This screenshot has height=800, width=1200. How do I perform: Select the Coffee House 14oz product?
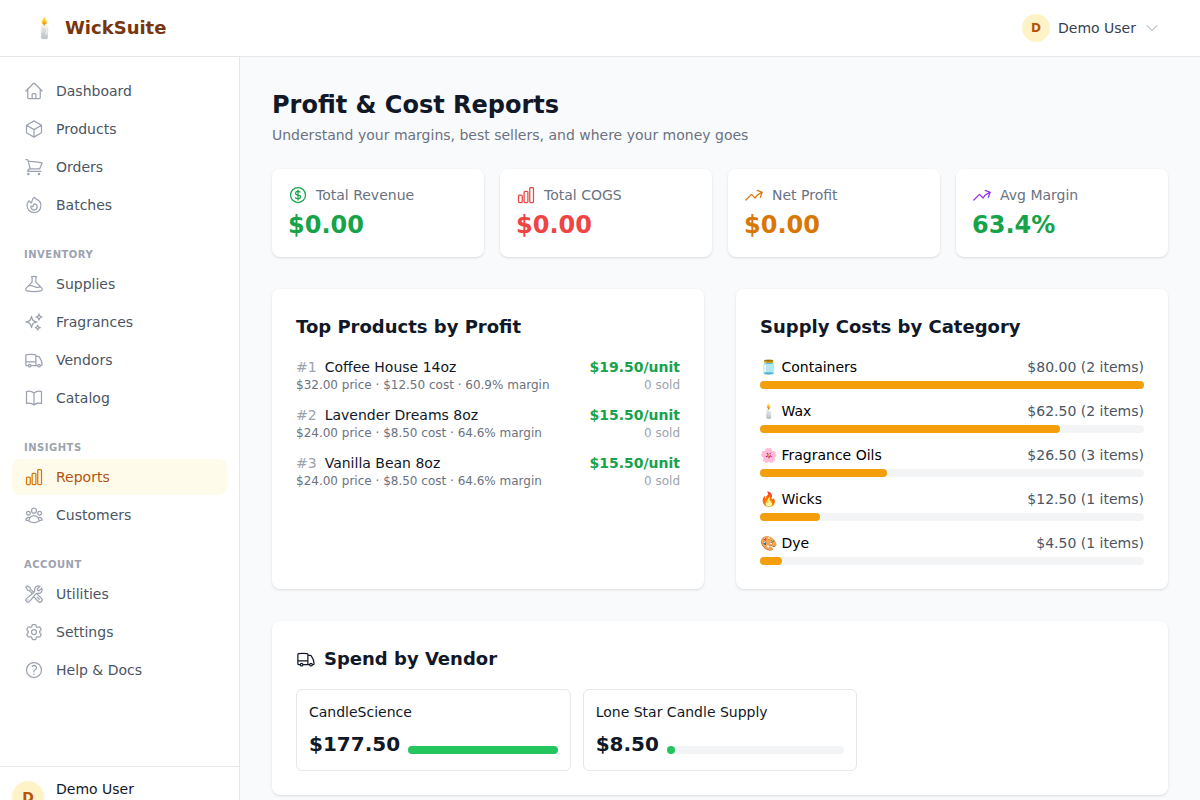click(x=390, y=367)
